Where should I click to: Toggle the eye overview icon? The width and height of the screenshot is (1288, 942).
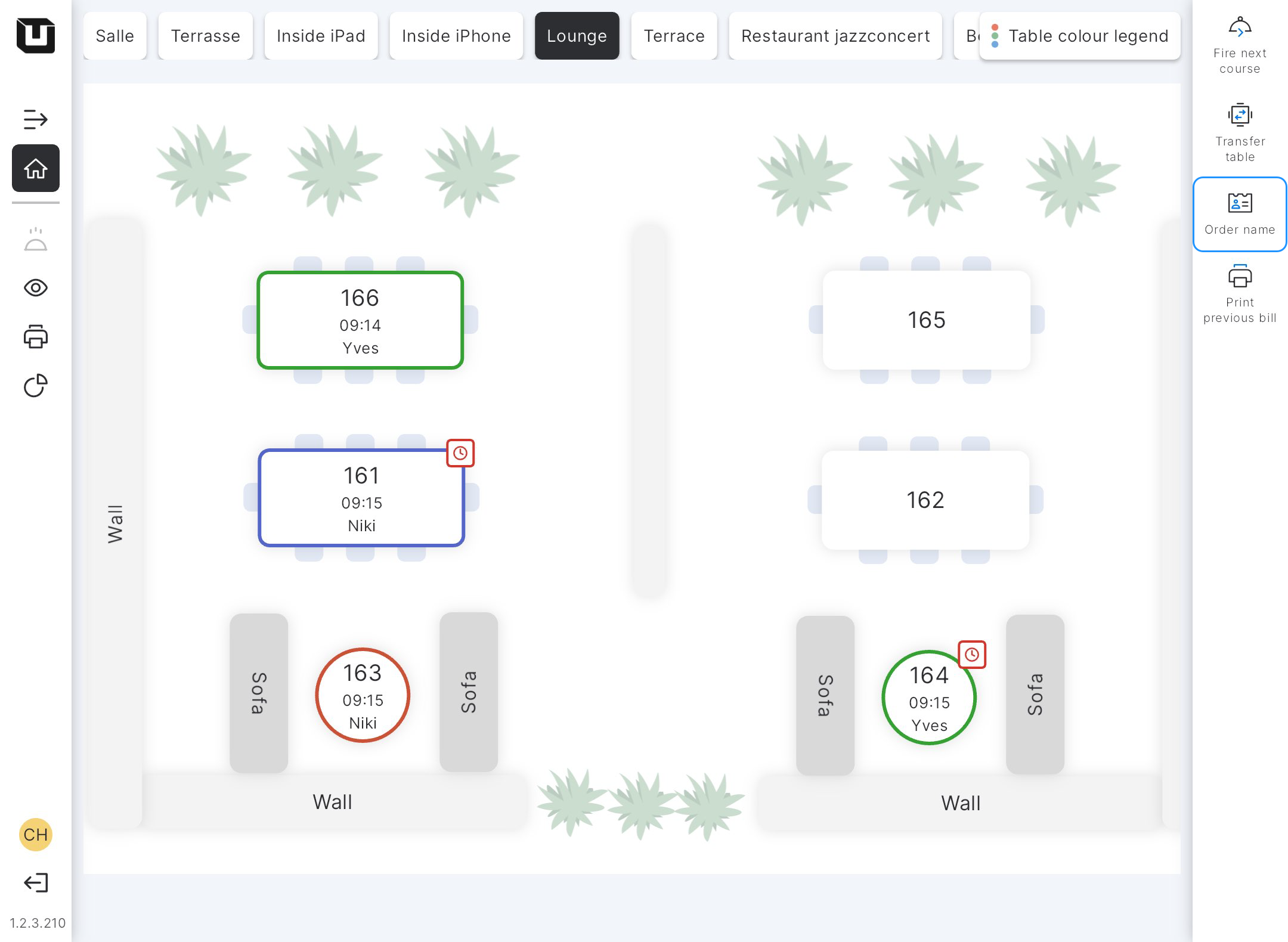[x=36, y=288]
